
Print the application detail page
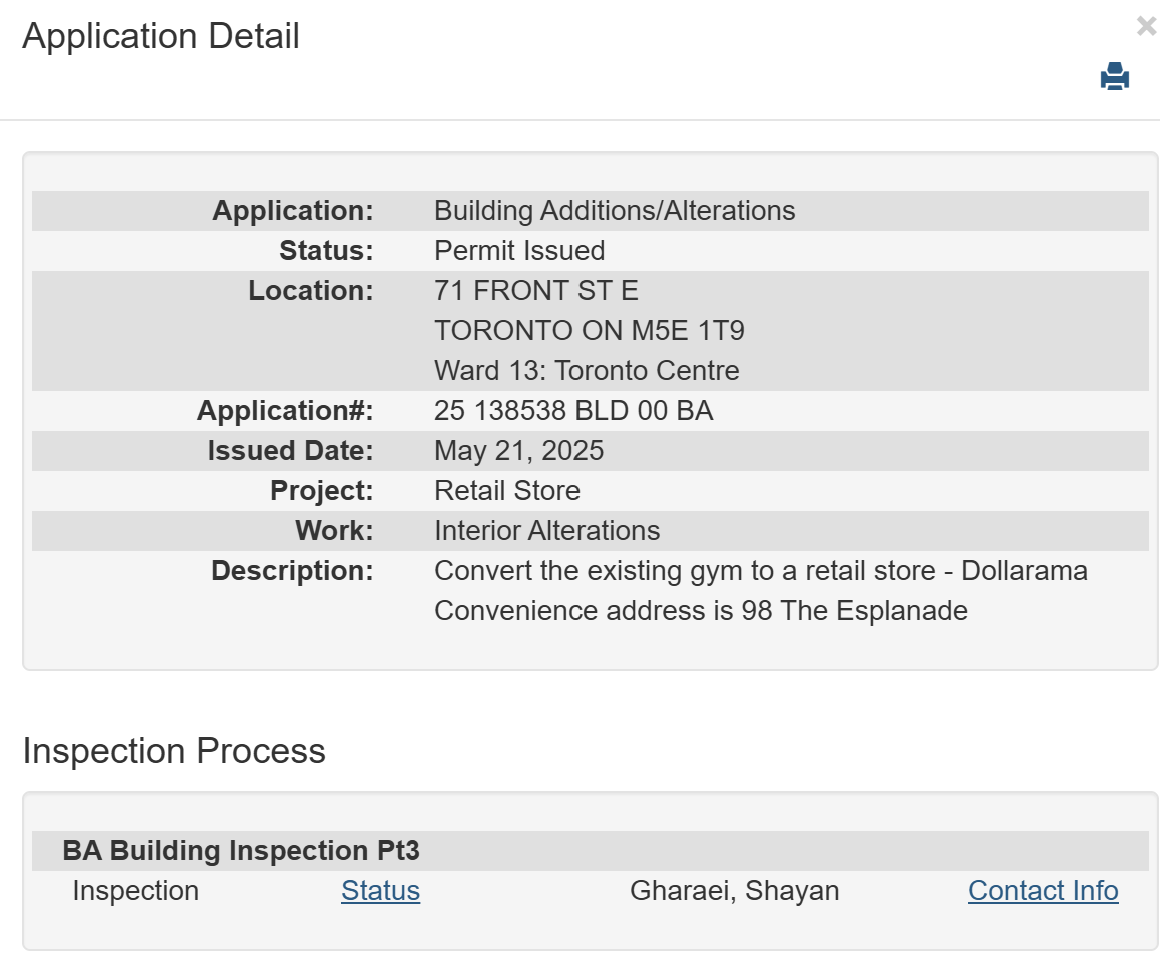(1115, 77)
